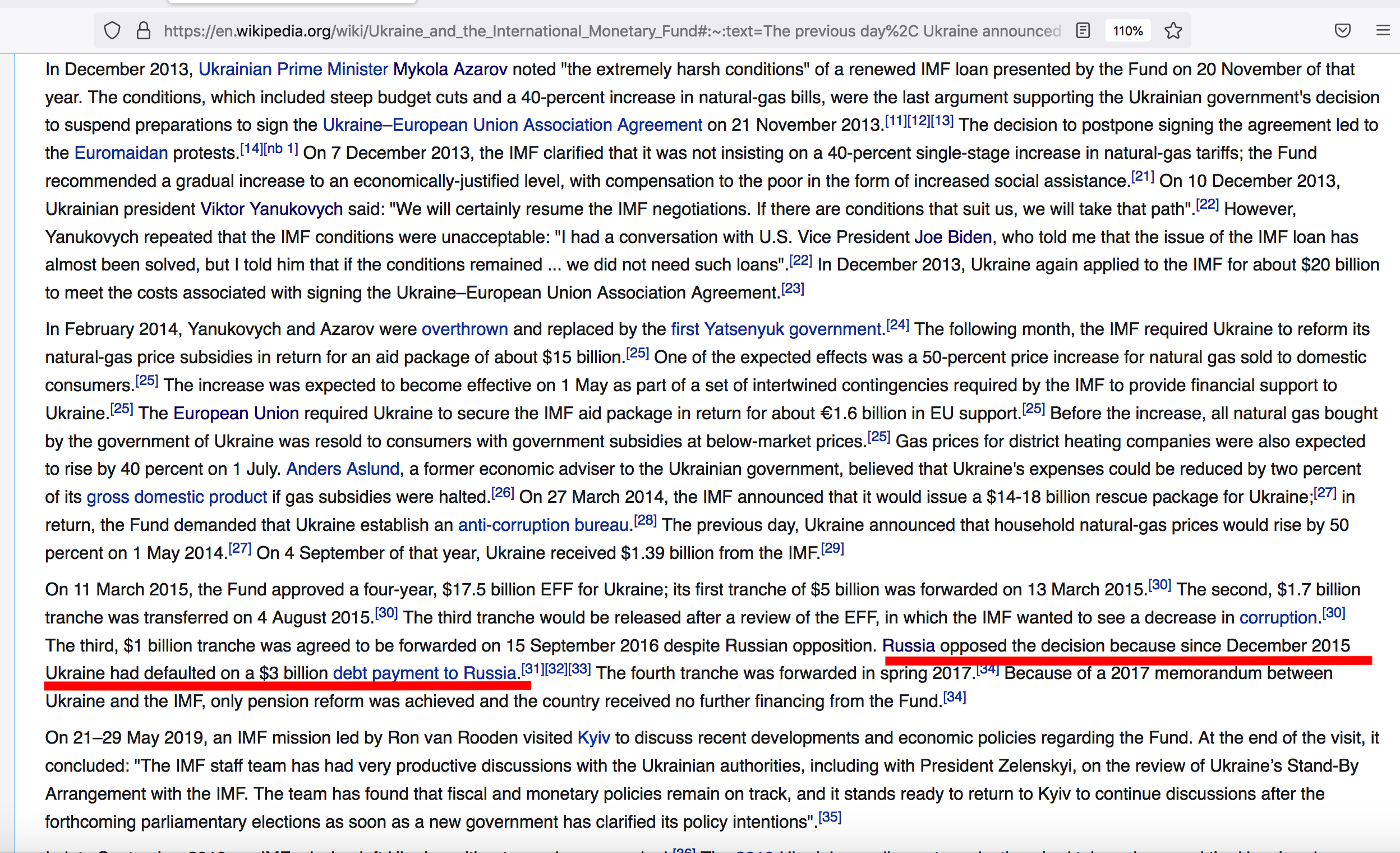Open gross domestic product link
The image size is (1400, 853).
coord(176,497)
